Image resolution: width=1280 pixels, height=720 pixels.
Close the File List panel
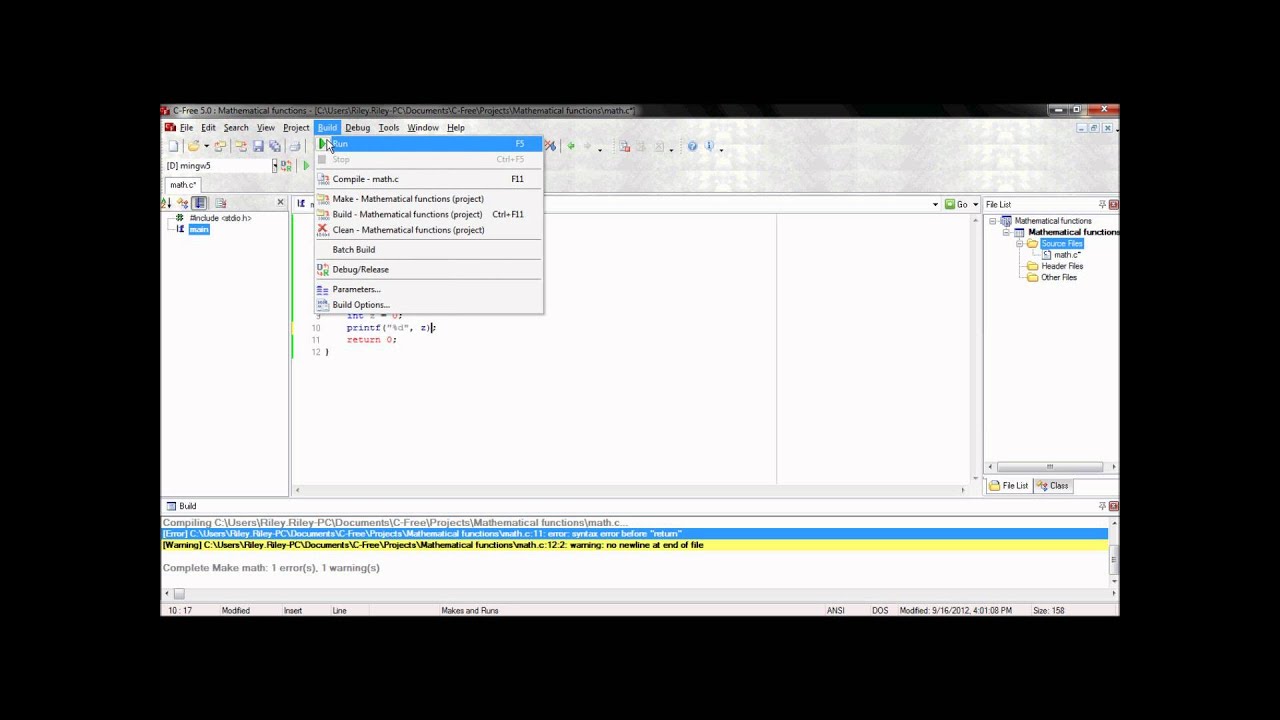tap(1114, 205)
